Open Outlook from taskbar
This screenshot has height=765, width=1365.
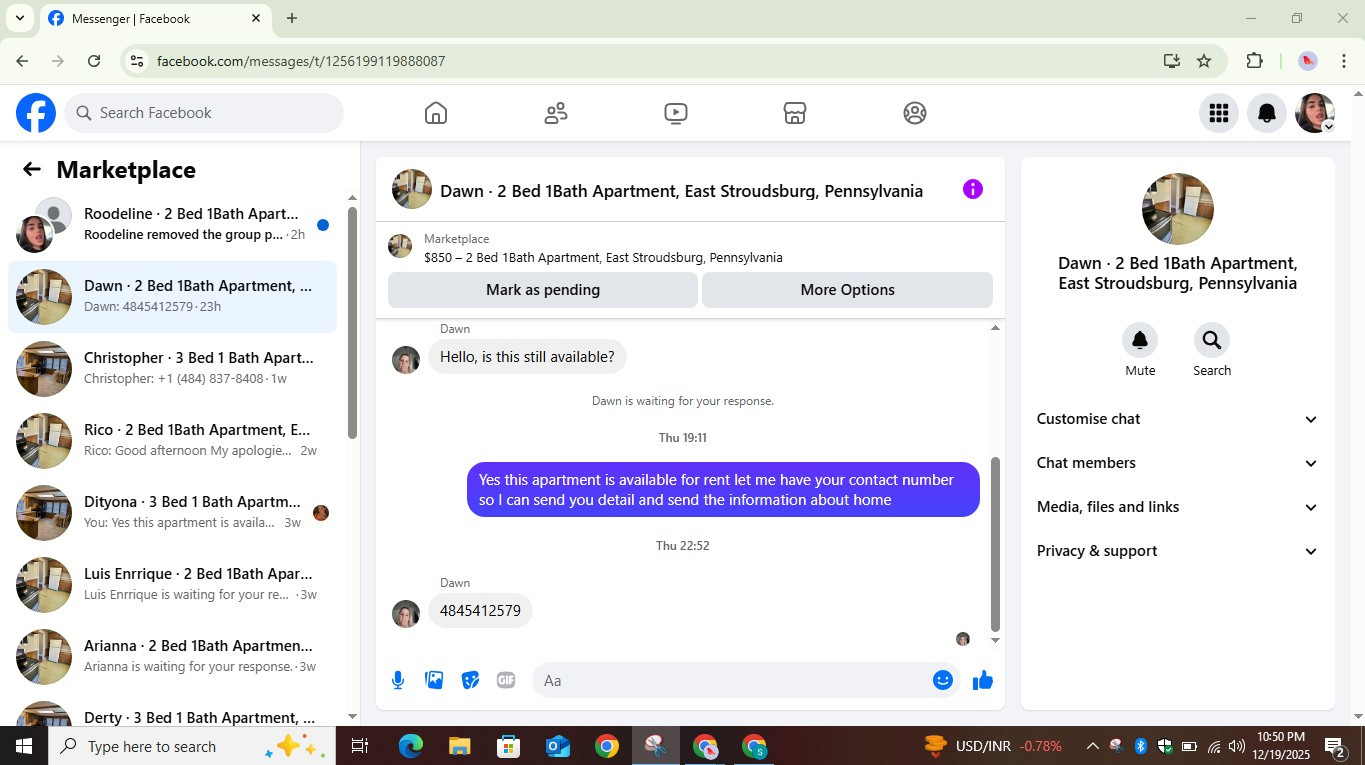coord(557,746)
